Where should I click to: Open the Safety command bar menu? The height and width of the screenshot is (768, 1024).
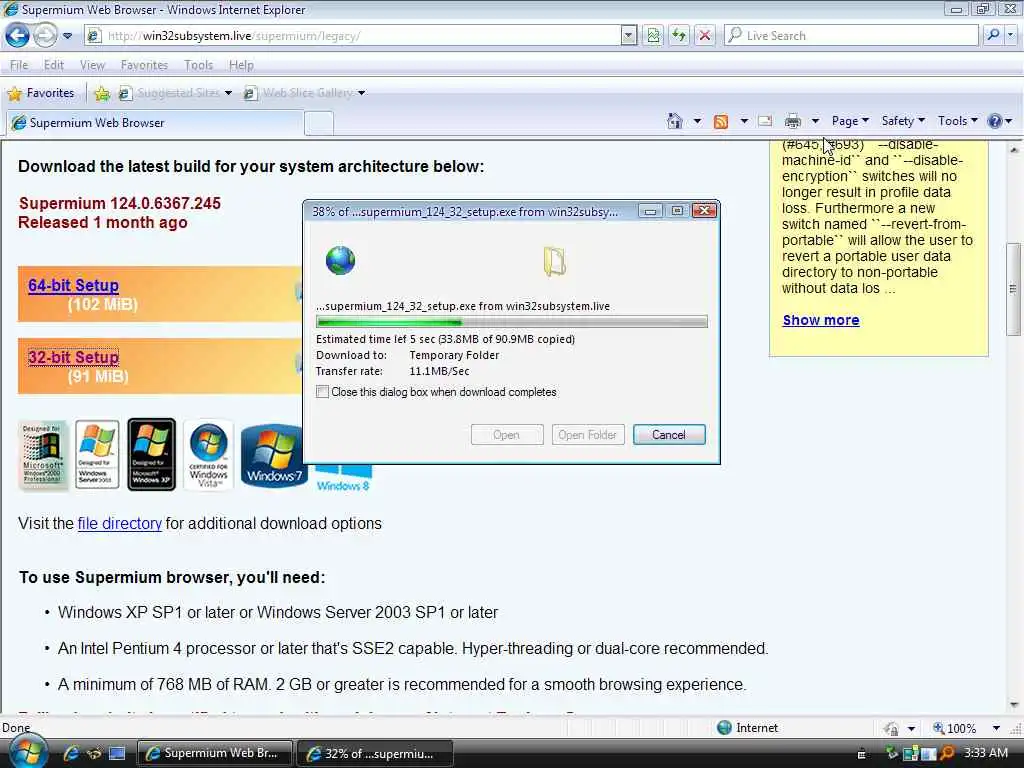click(903, 121)
